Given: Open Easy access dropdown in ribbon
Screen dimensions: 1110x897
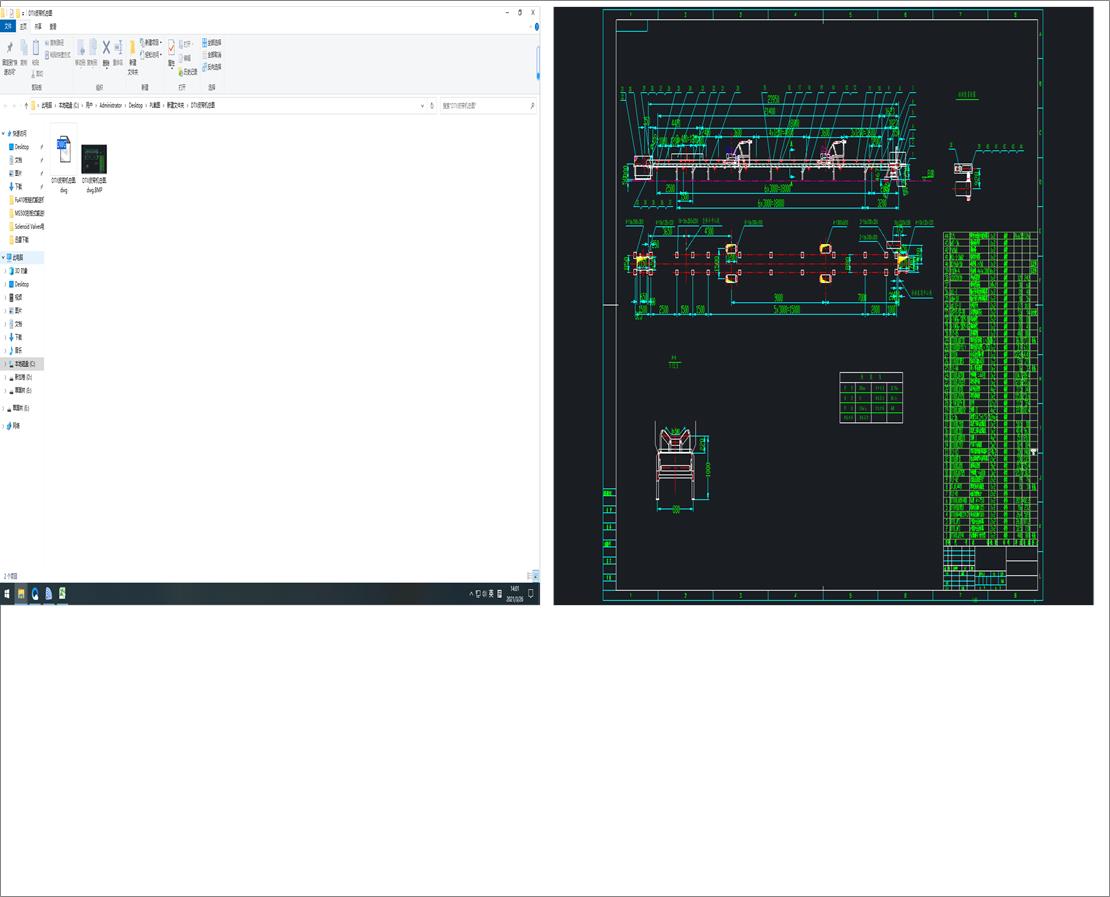Looking at the screenshot, I should pyautogui.click(x=151, y=55).
